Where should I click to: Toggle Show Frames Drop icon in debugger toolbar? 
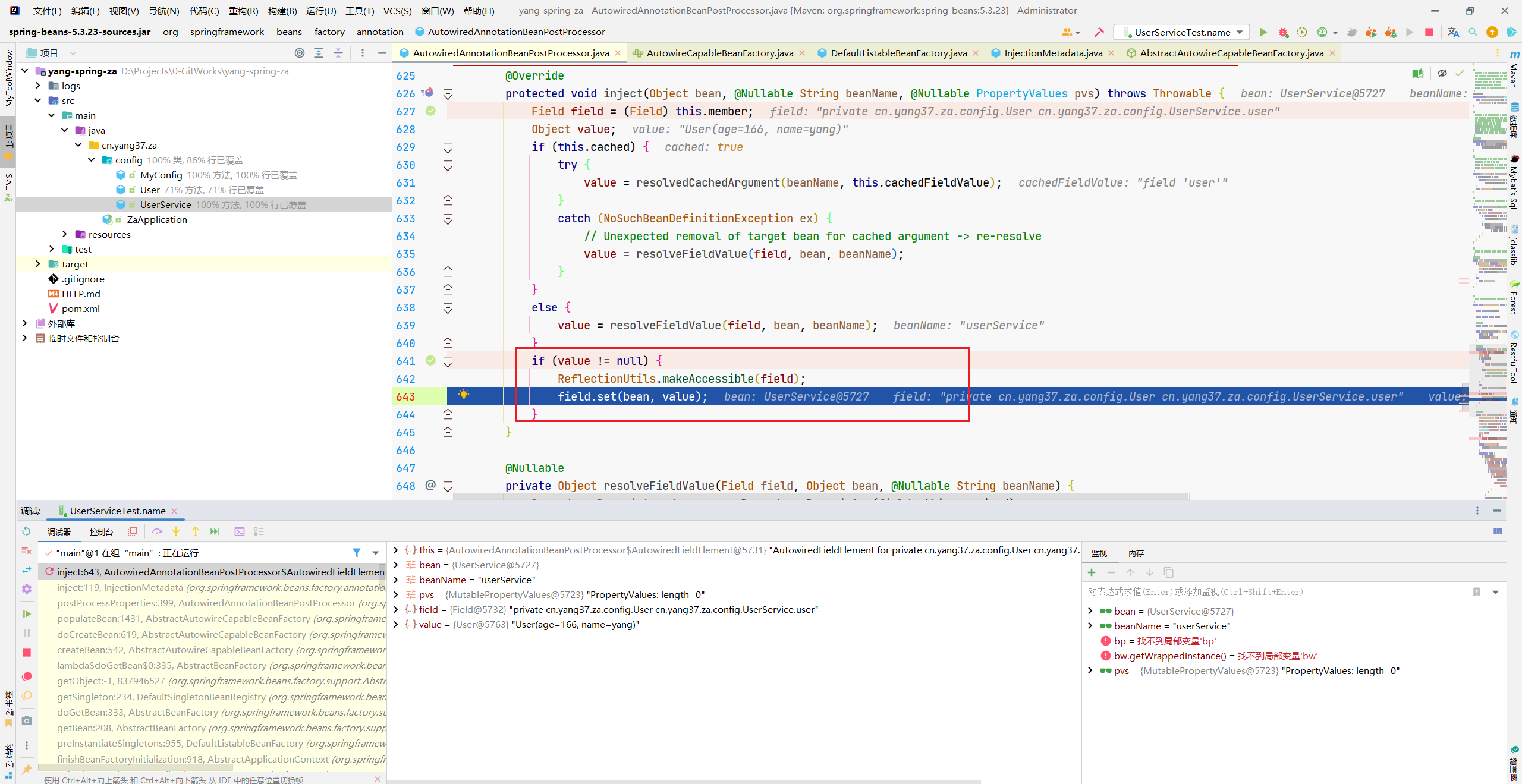coord(133,531)
